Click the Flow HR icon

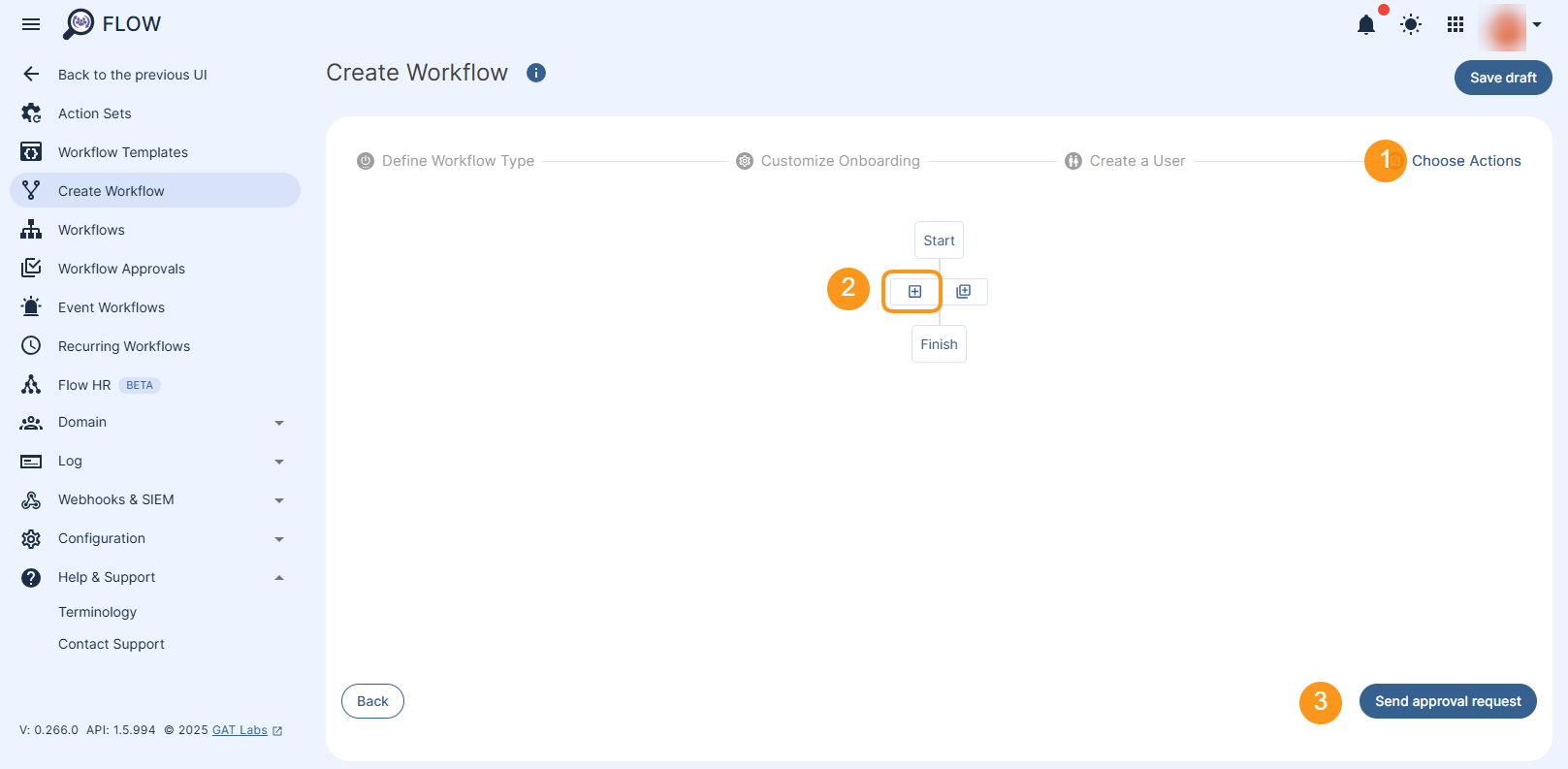(x=31, y=384)
